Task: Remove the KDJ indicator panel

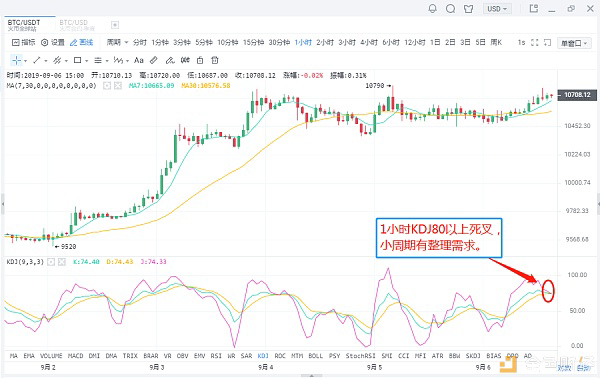Action: 62,262
